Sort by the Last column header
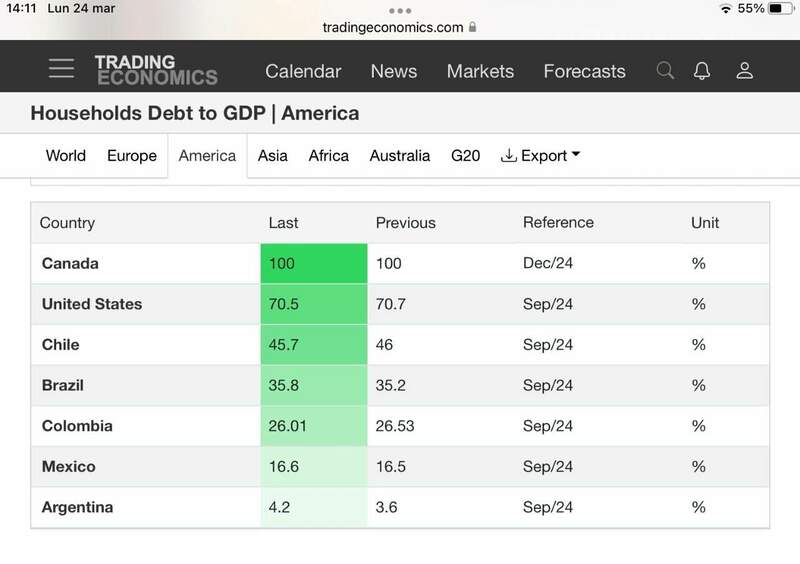The image size is (800, 564). pos(284,222)
